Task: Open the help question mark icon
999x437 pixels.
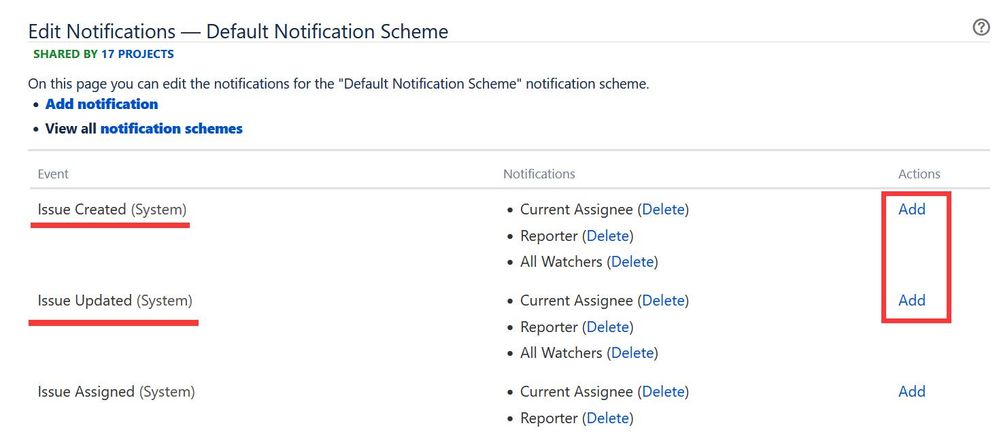Action: click(x=981, y=28)
